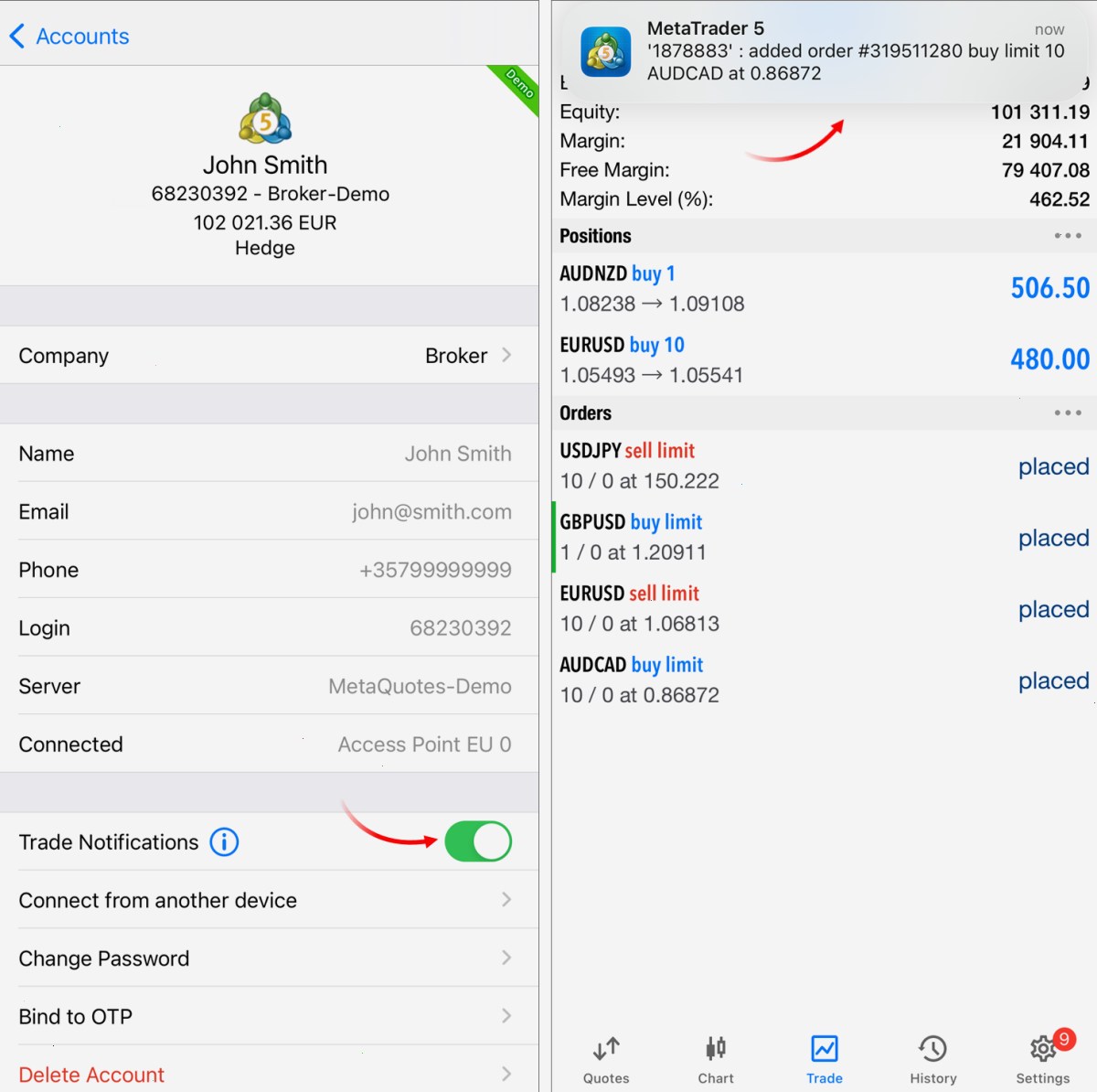This screenshot has width=1097, height=1092.
Task: Tap the MetaQuotes-Demo server value
Action: point(420,686)
